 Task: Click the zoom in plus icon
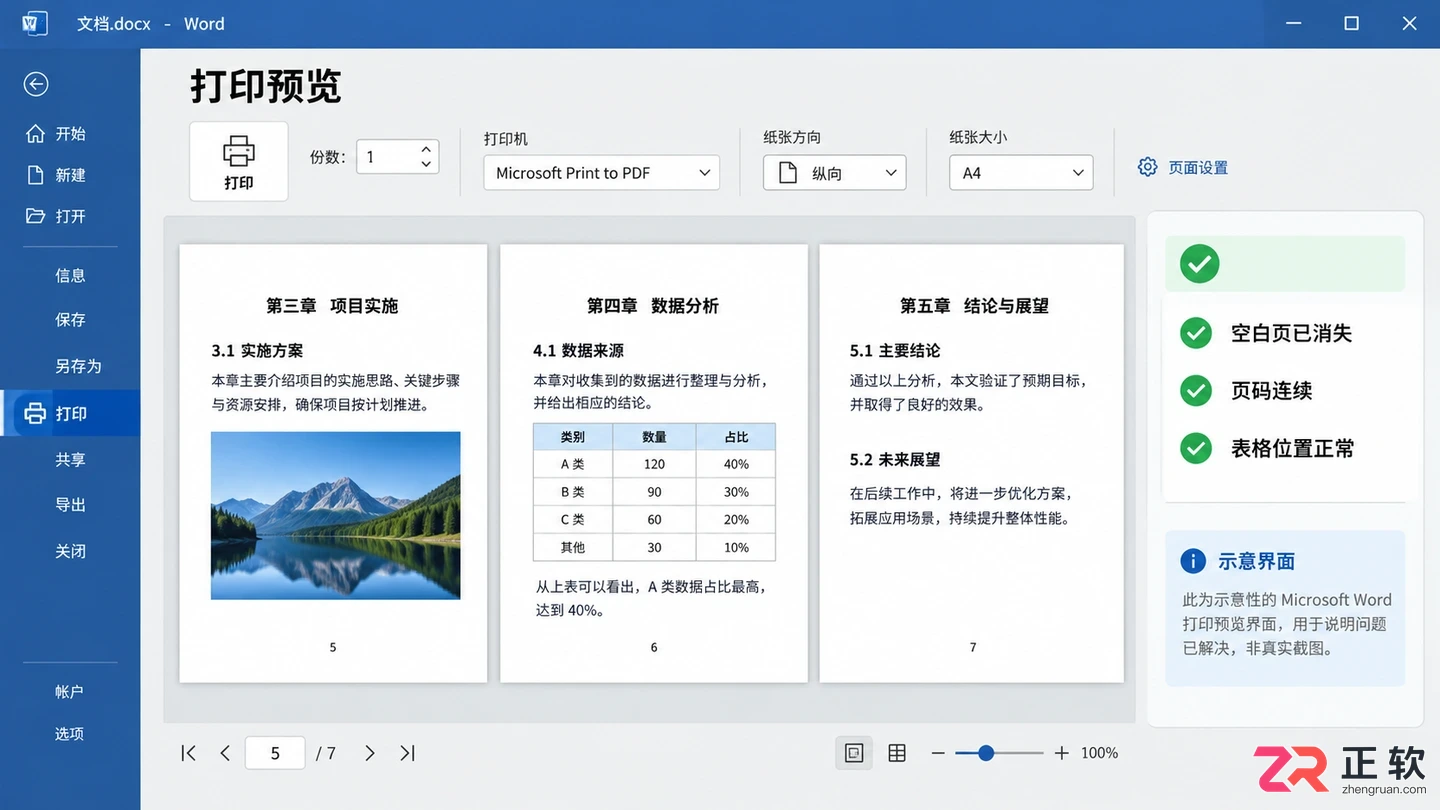[1062, 753]
